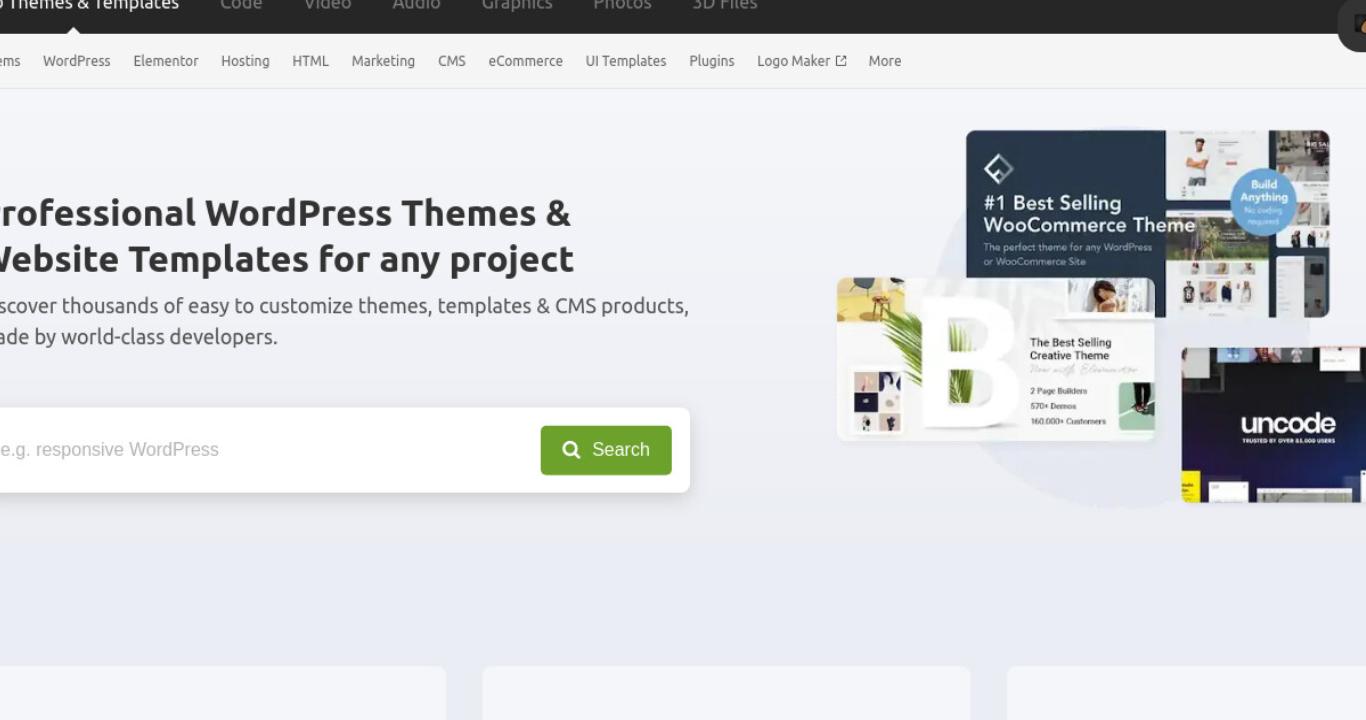The height and width of the screenshot is (720, 1366).
Task: Open the UI Templates category
Action: point(626,61)
